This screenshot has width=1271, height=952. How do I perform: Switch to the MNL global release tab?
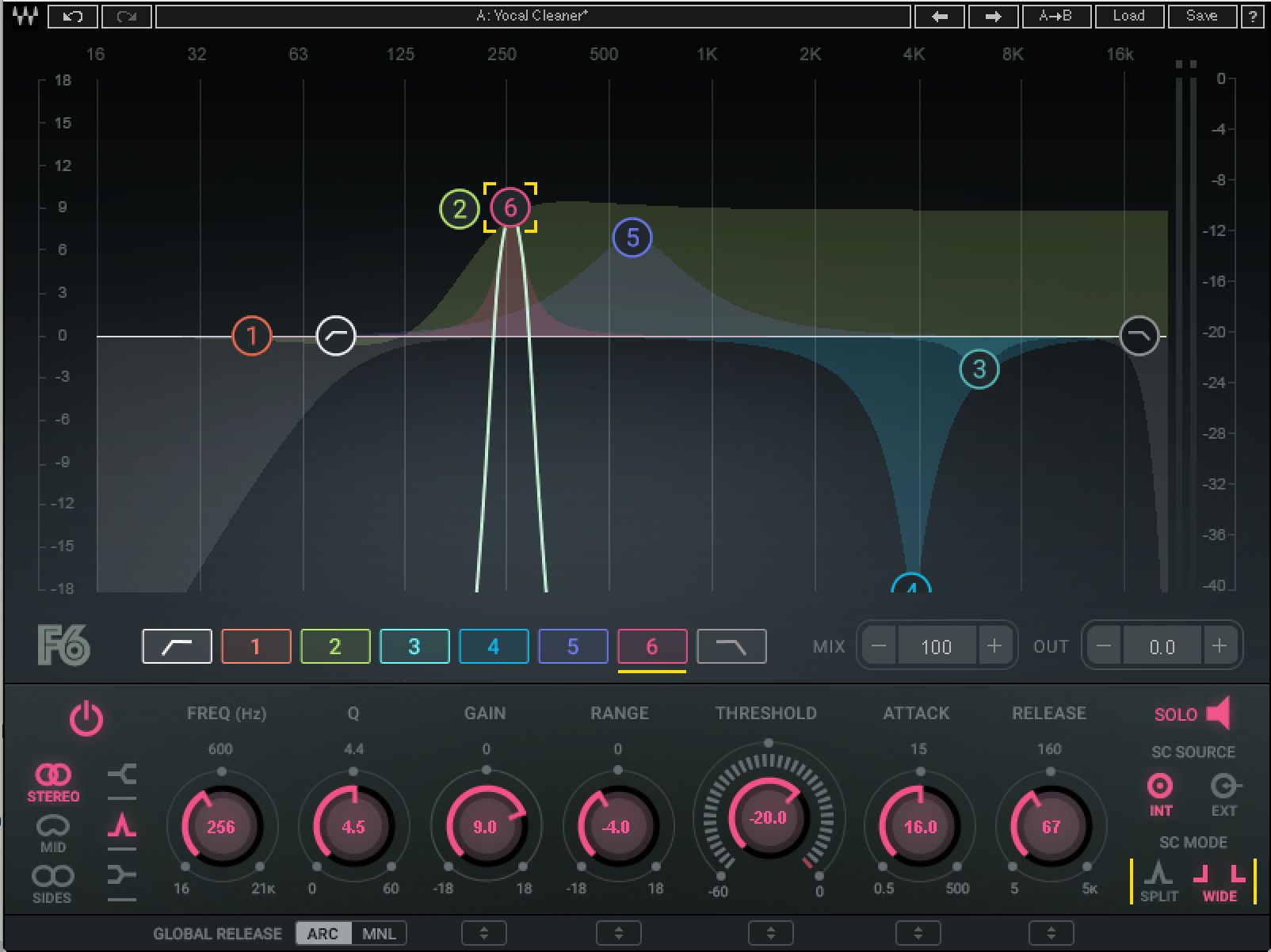[x=380, y=933]
